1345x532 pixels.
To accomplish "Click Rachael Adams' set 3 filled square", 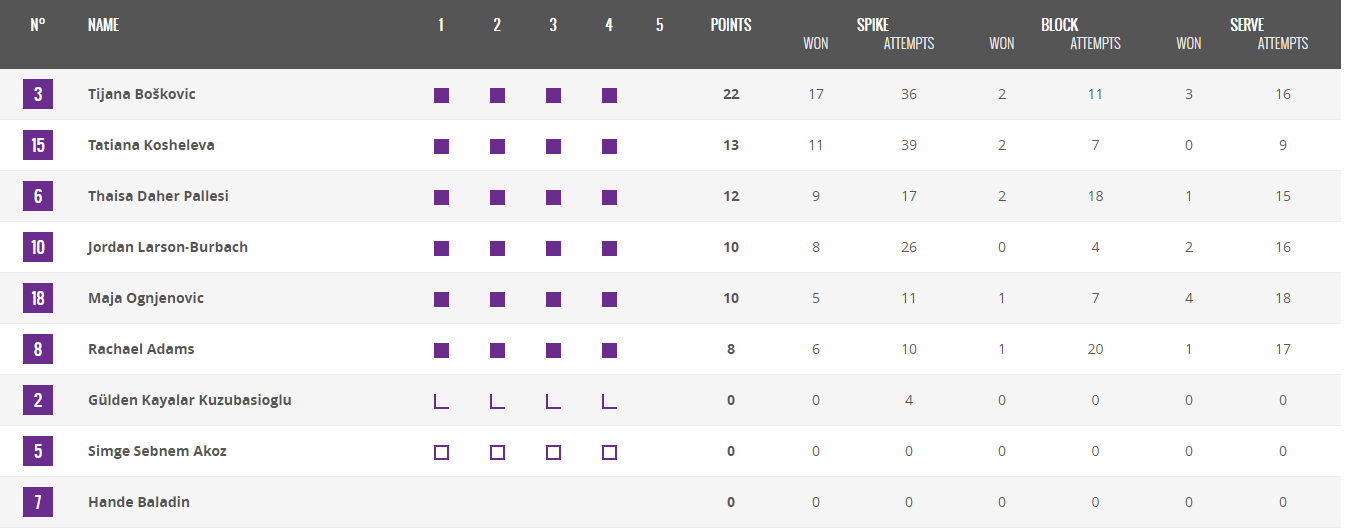I will (x=553, y=351).
